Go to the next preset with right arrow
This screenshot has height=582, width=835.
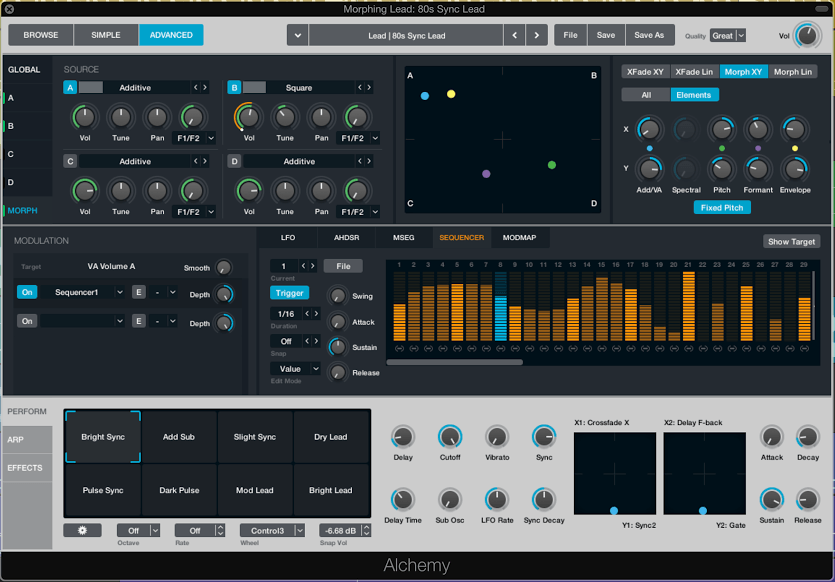(x=537, y=35)
